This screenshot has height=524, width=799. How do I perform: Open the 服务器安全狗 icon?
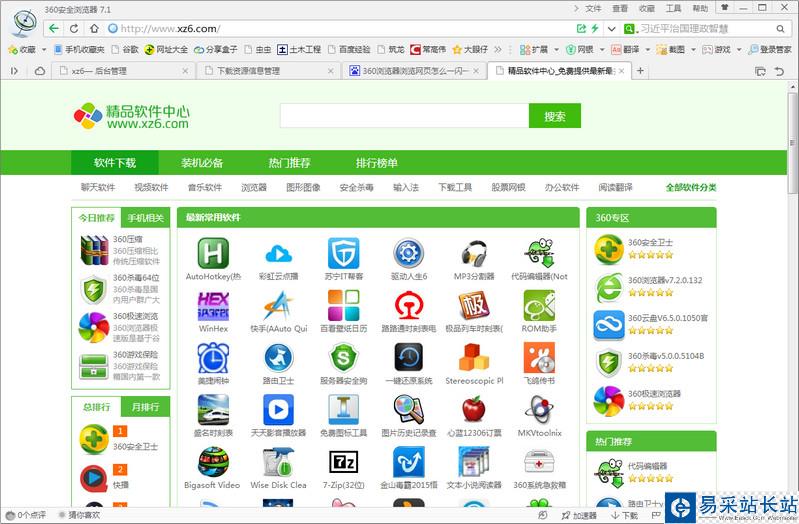point(343,357)
